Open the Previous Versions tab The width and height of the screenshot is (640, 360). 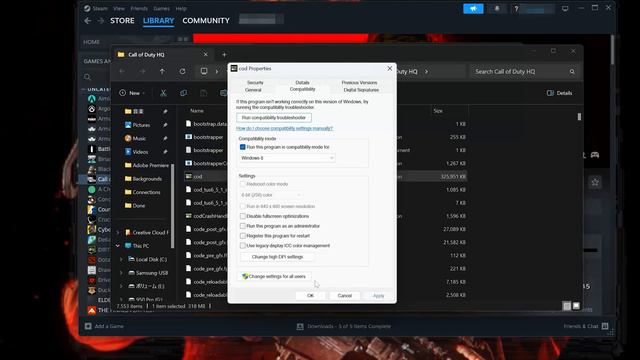(x=359, y=82)
